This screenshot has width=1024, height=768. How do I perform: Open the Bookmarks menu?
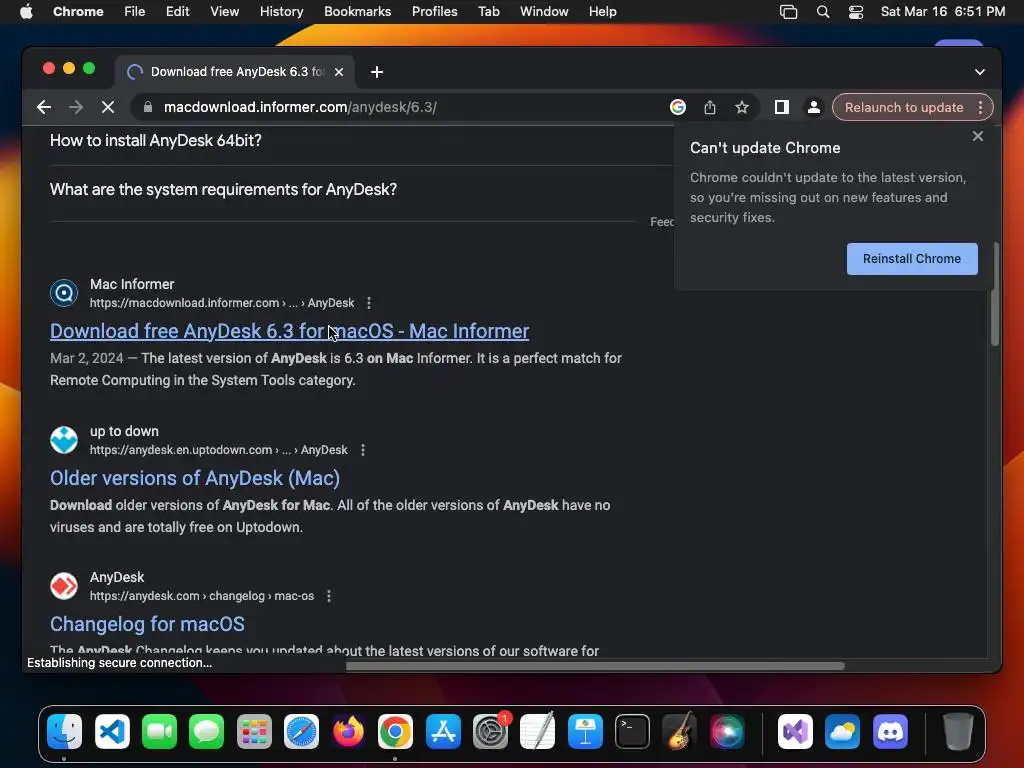357,11
